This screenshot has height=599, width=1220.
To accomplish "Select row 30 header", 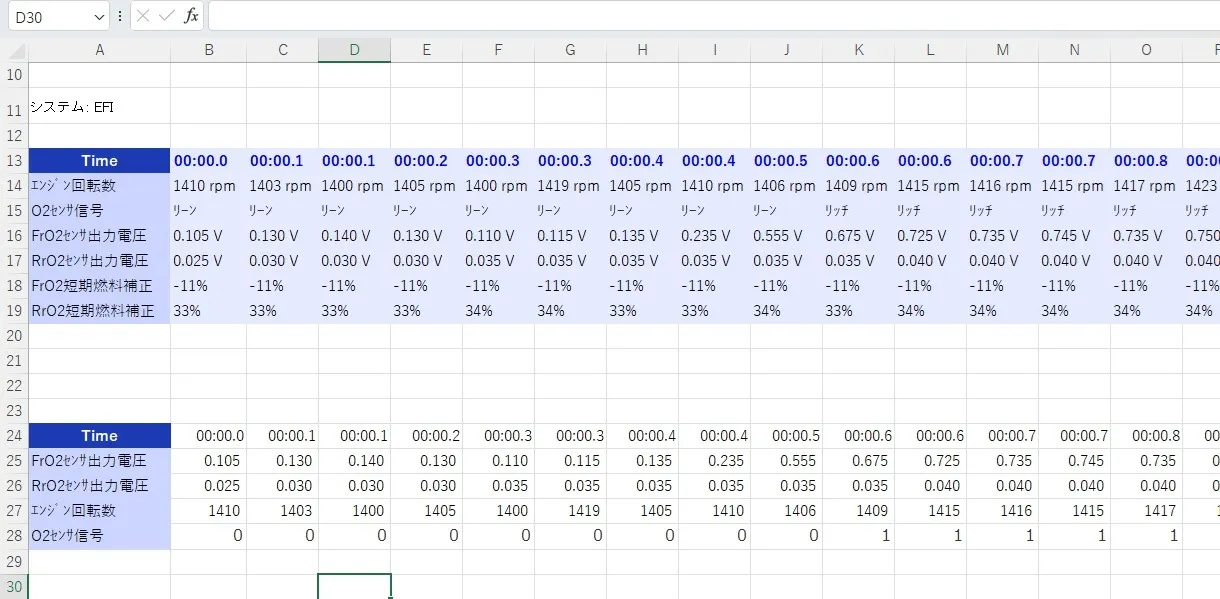I will [14, 586].
